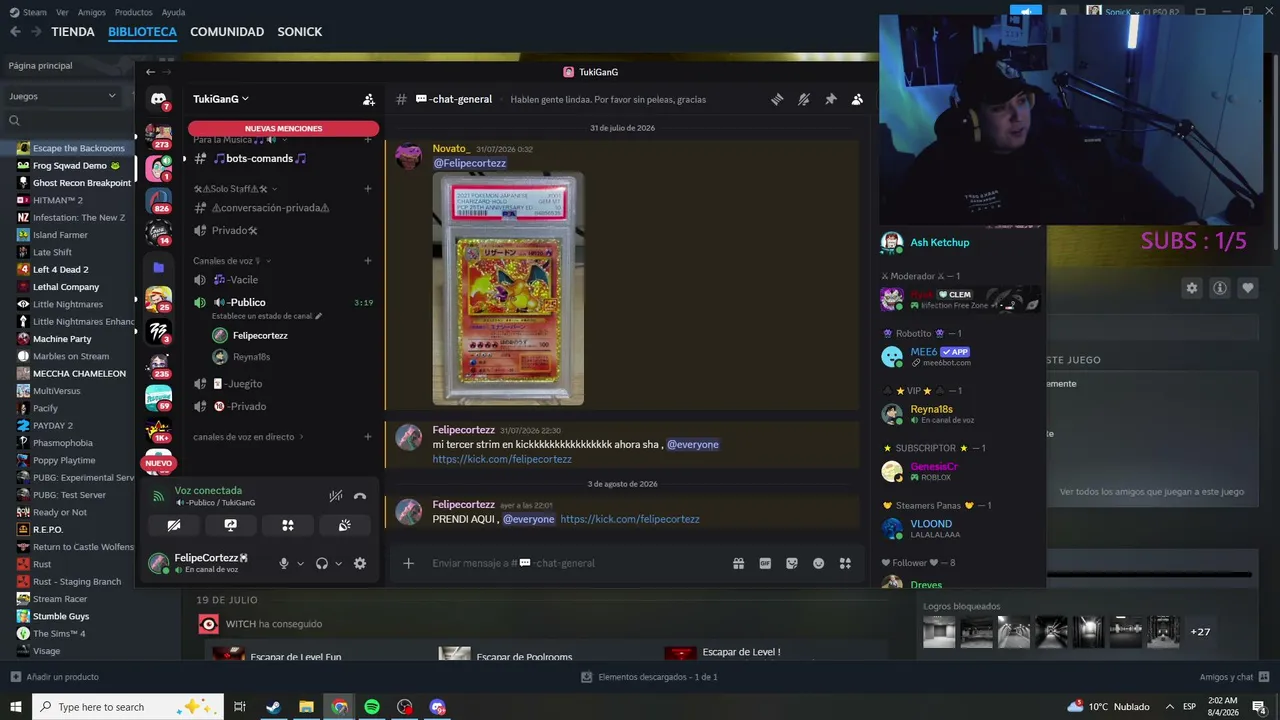Expand the Juegos filter dropdown in Steam
This screenshot has height=720, width=1280.
pyautogui.click(x=63, y=96)
